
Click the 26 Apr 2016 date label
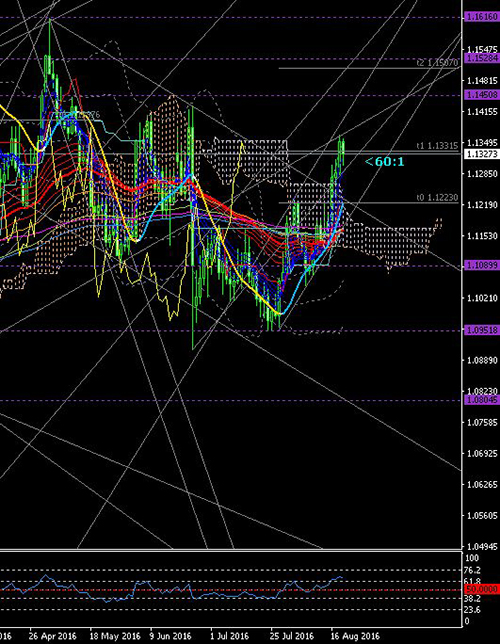(x=53, y=636)
